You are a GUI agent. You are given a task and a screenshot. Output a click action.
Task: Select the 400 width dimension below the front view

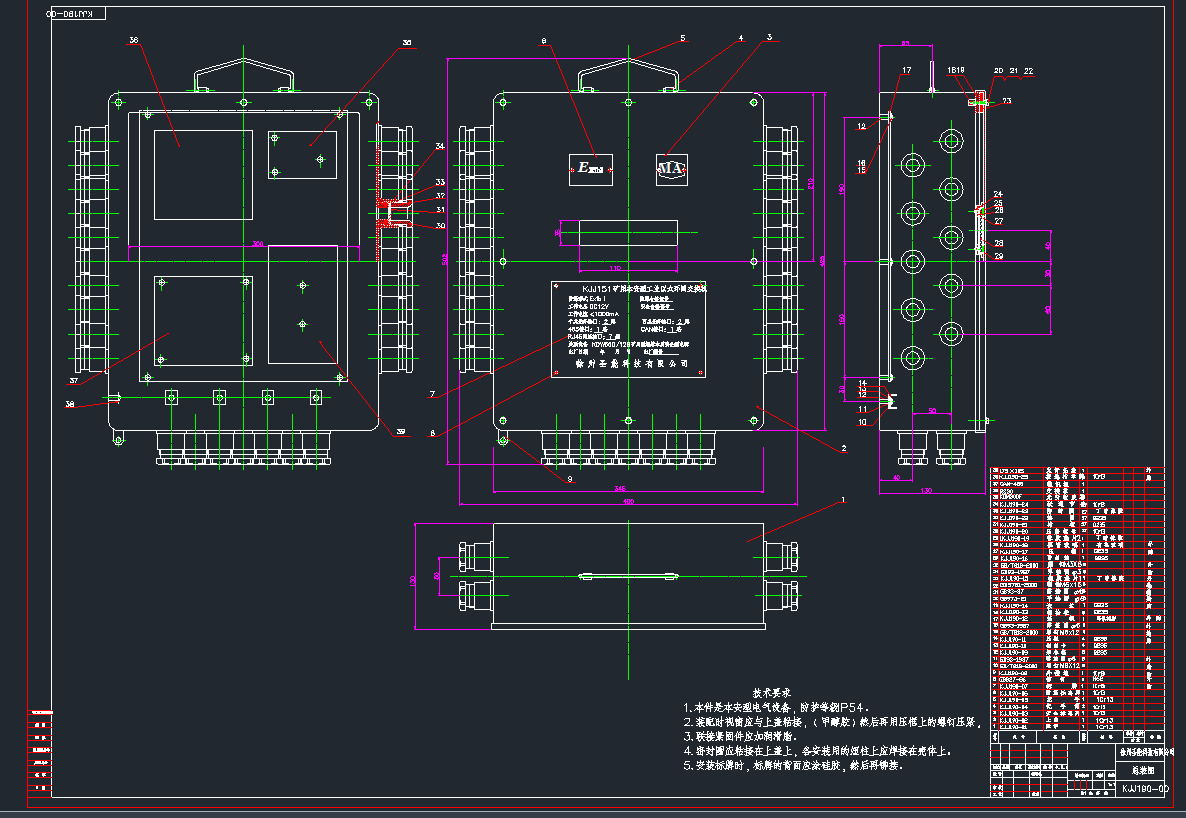coord(628,501)
